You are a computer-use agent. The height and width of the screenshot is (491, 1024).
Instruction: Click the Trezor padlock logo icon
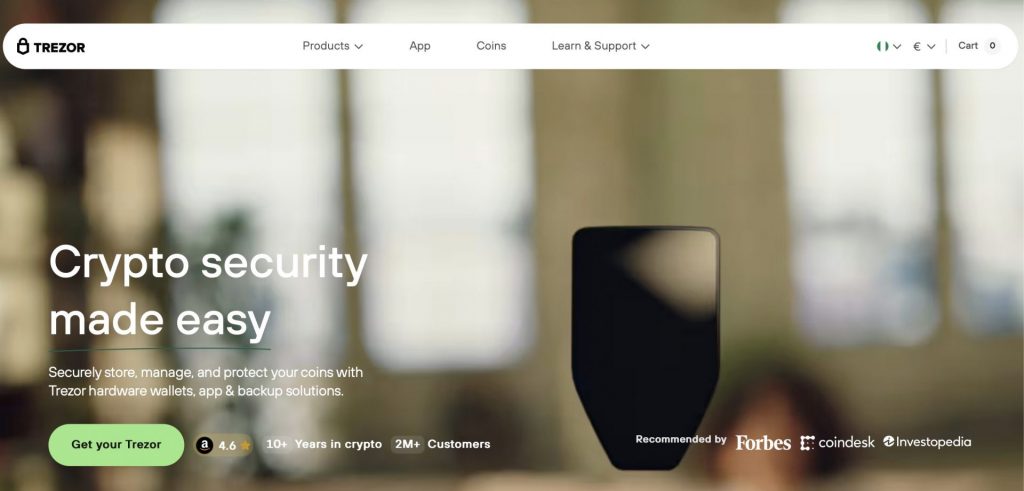23,46
